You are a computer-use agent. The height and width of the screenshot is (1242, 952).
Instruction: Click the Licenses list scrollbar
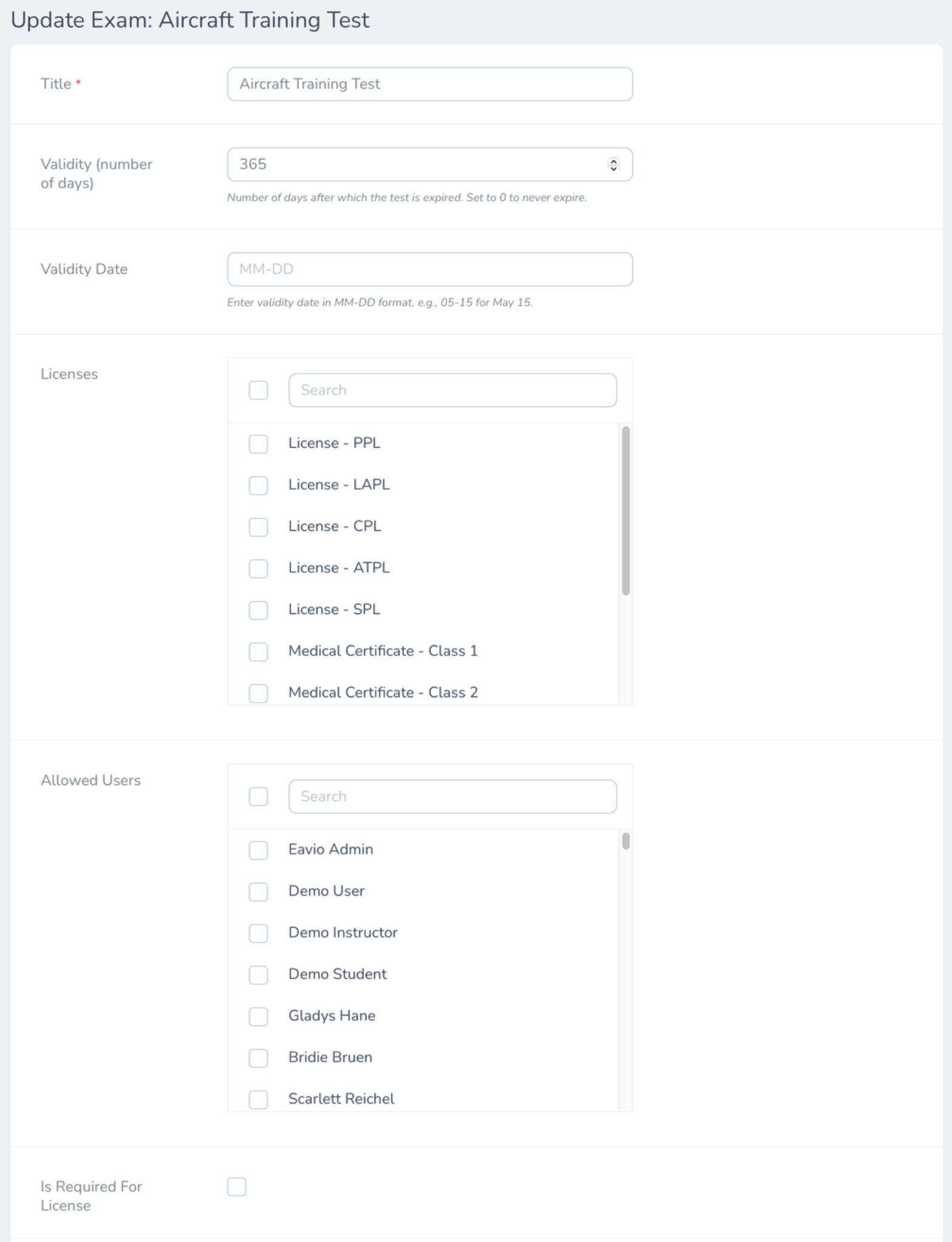pyautogui.click(x=626, y=510)
